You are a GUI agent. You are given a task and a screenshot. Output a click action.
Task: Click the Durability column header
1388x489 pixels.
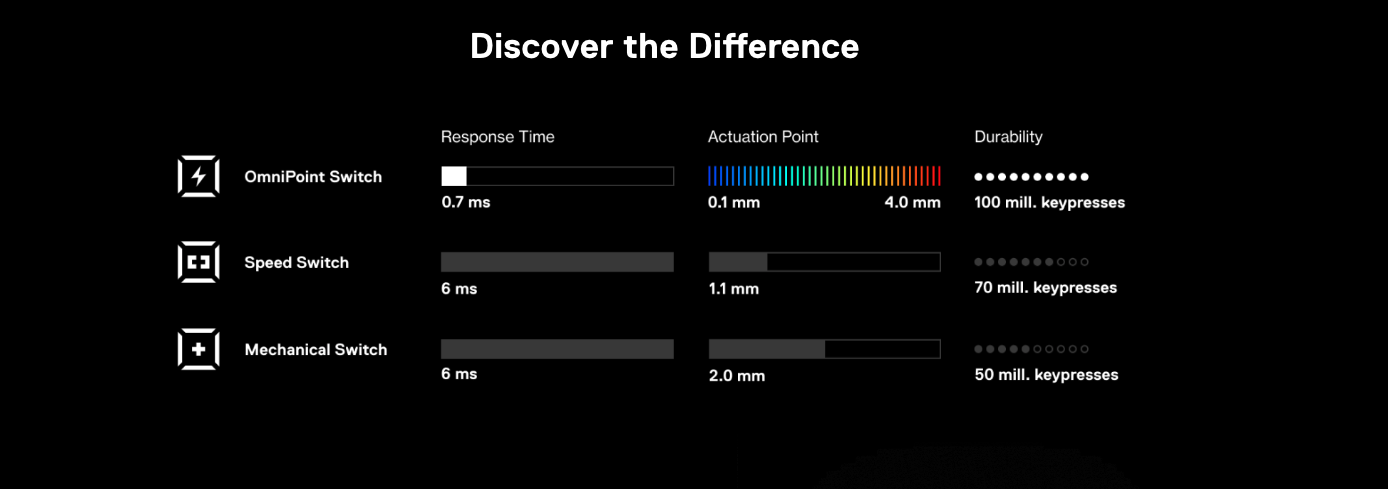coord(1009,137)
